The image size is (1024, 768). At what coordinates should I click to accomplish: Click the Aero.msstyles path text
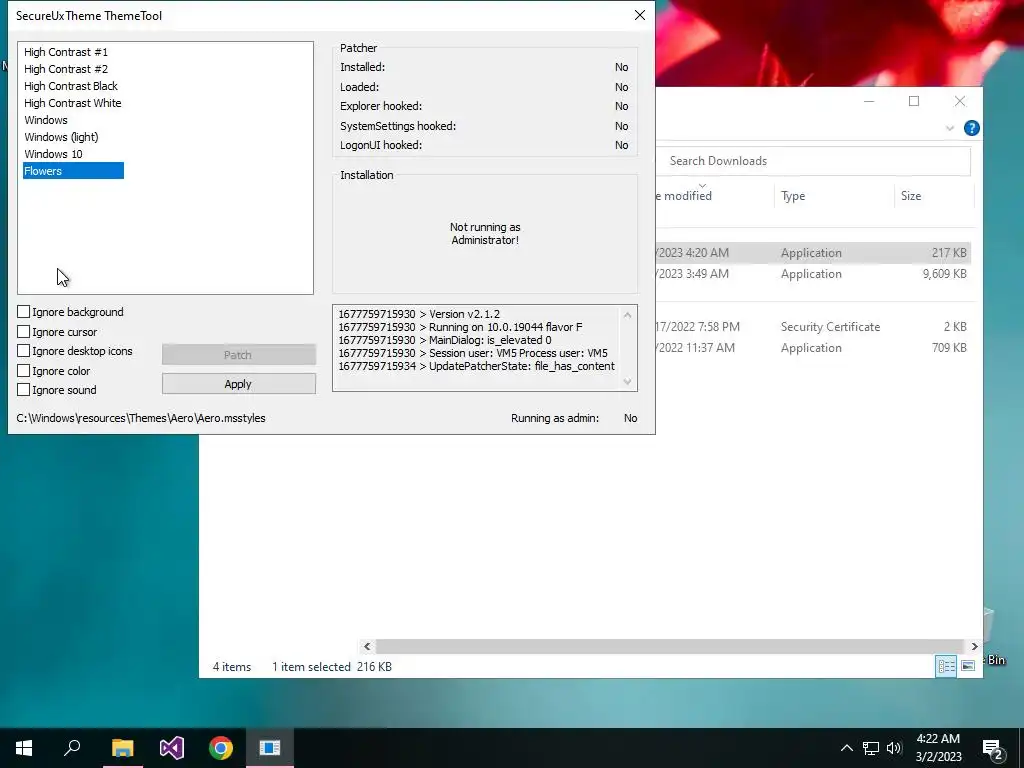[141, 418]
